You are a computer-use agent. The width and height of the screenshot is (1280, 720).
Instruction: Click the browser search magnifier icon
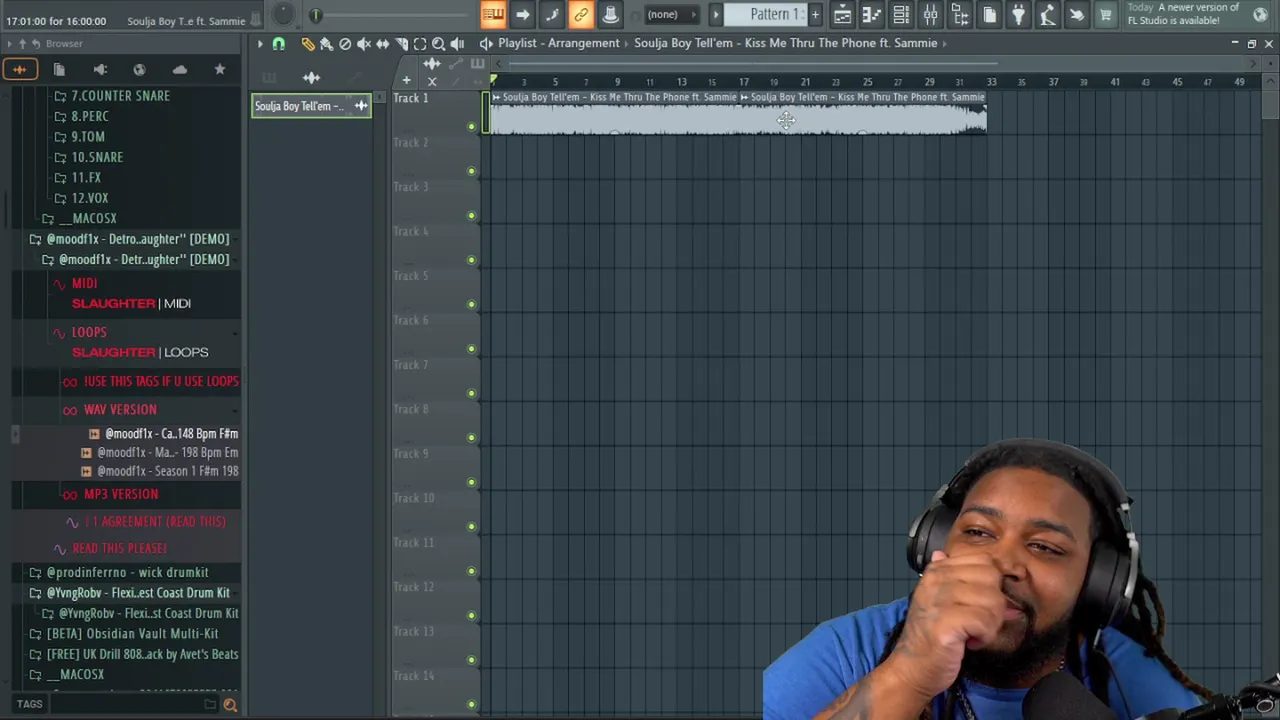click(x=230, y=705)
